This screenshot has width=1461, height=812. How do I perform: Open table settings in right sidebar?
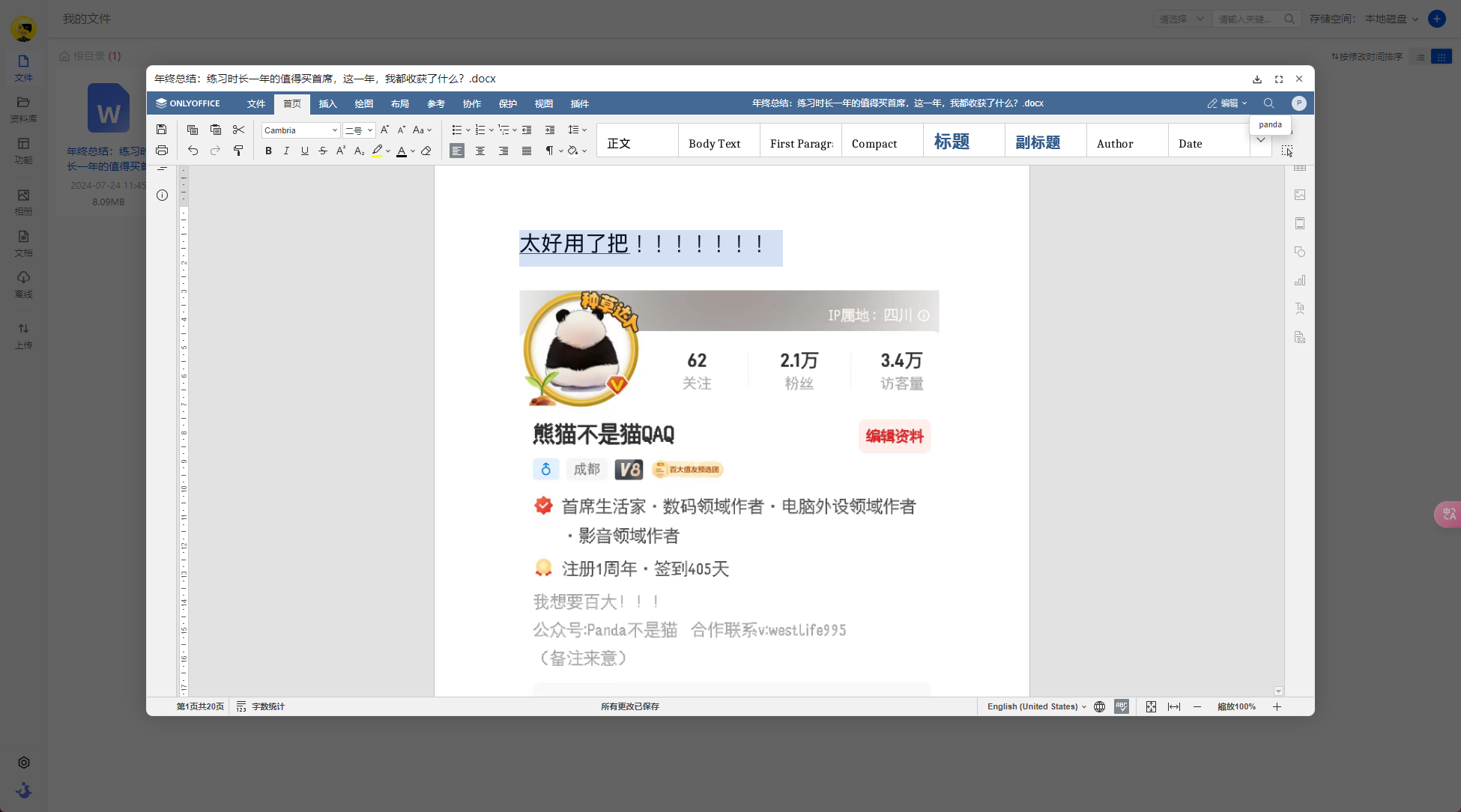tap(1300, 168)
